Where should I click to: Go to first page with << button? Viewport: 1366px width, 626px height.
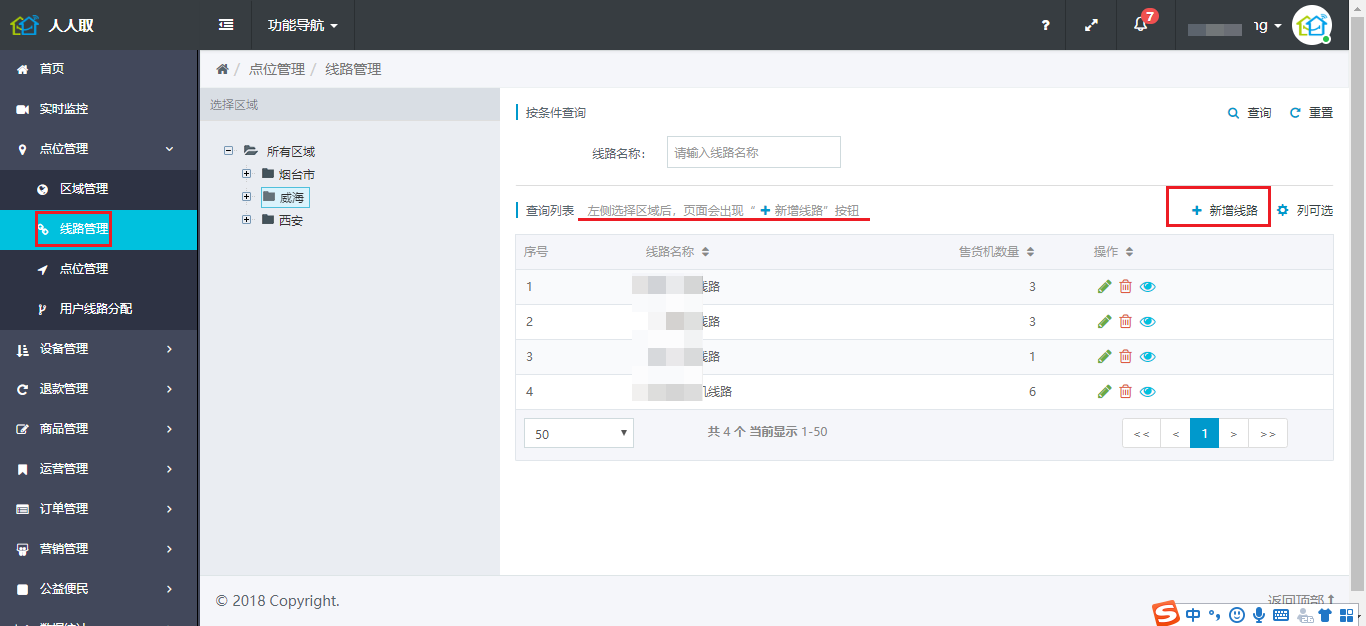1141,433
